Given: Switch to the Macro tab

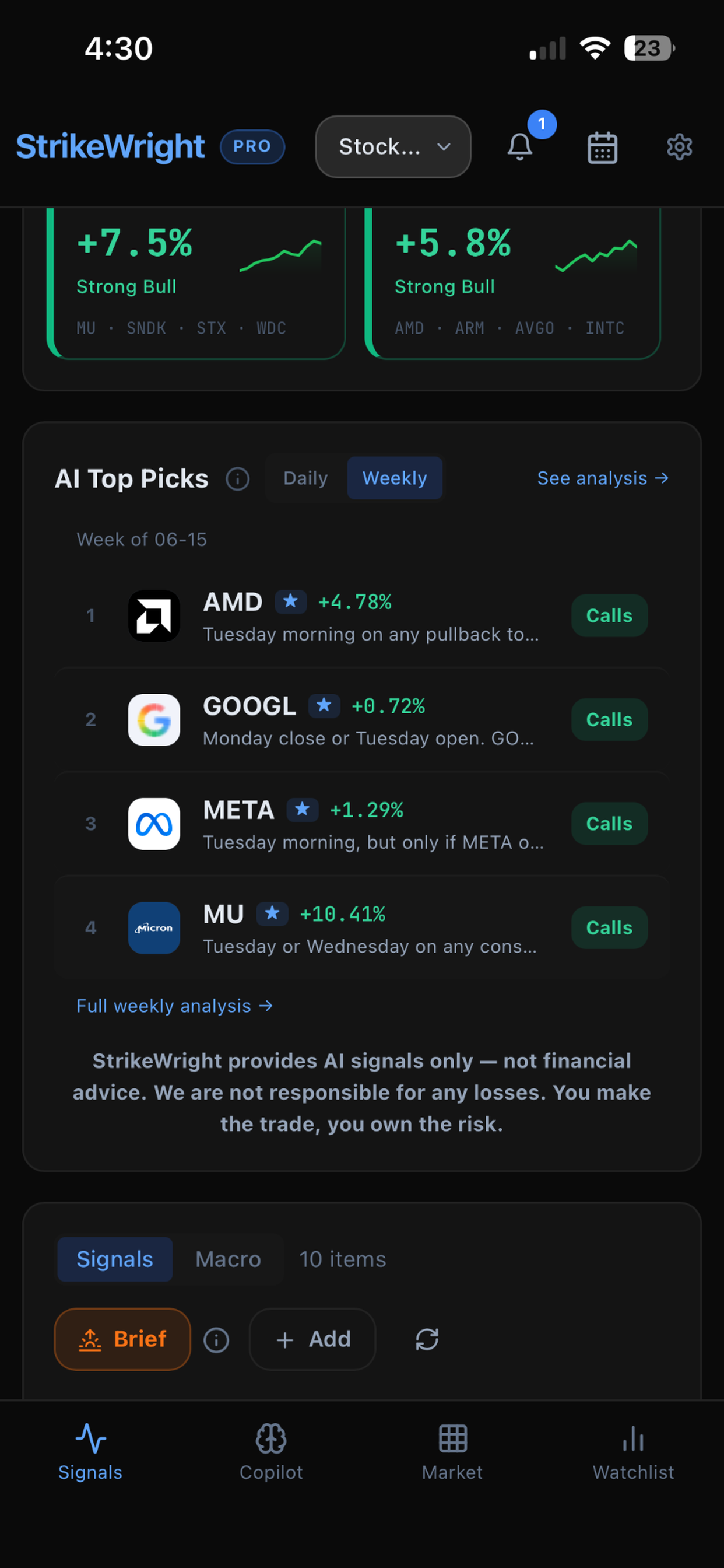Looking at the screenshot, I should [x=228, y=1259].
